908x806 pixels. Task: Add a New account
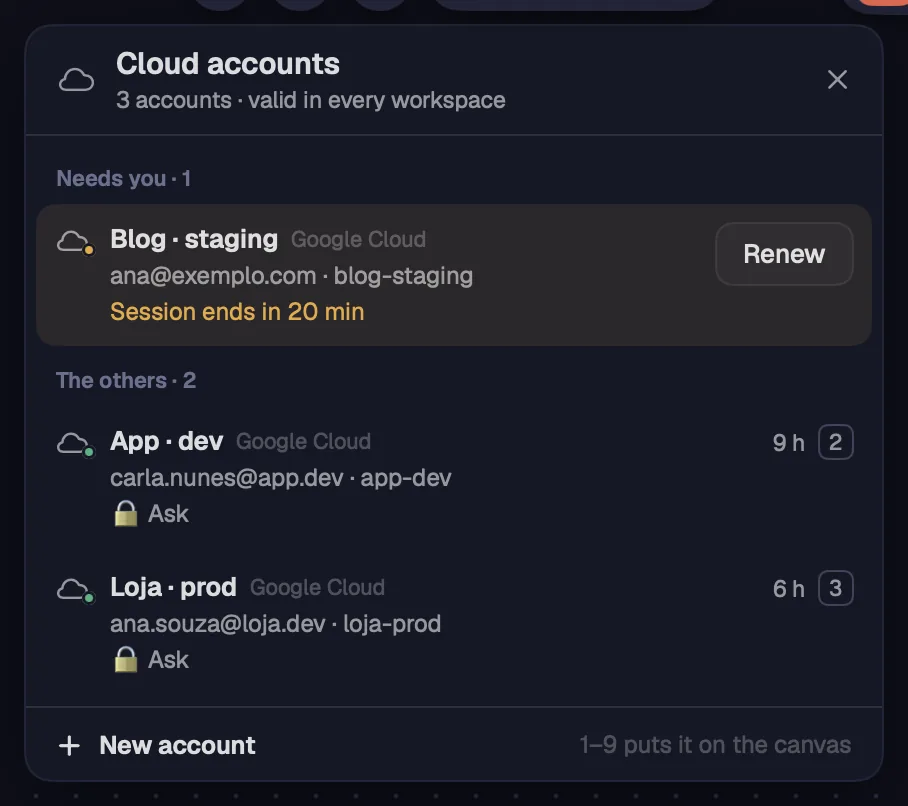(x=157, y=745)
